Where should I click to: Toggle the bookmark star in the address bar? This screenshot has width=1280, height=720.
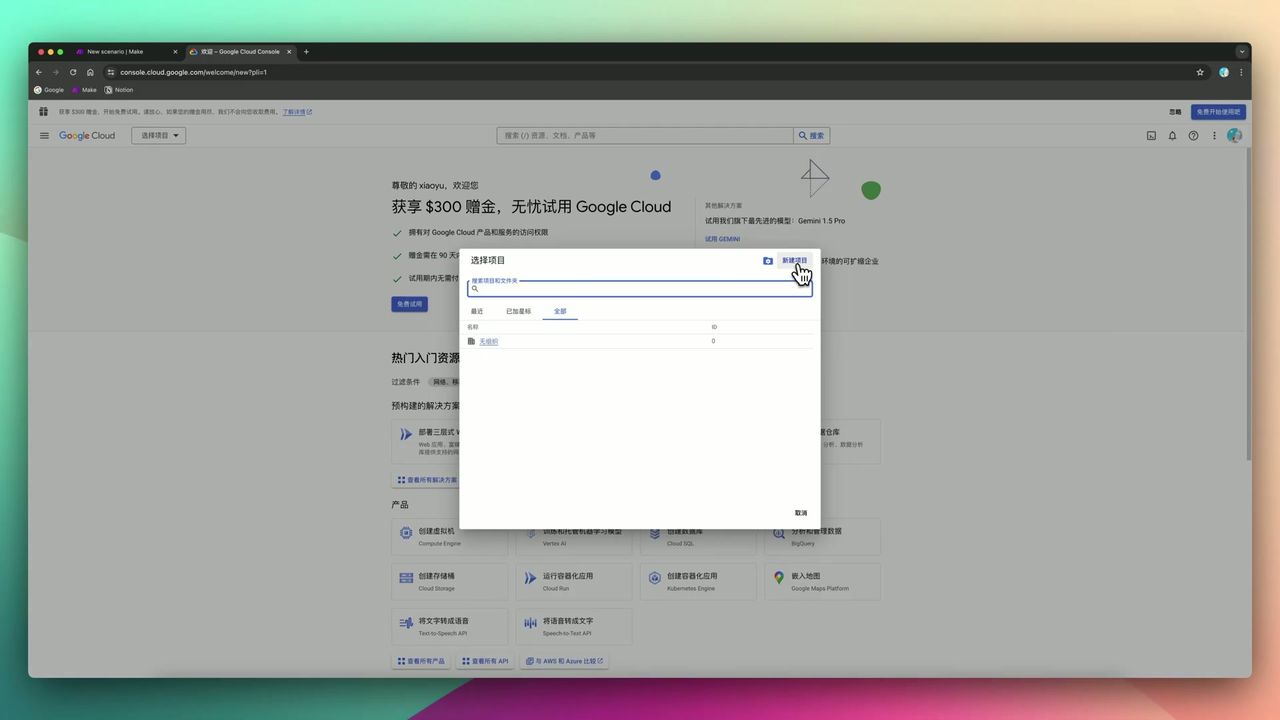1199,72
